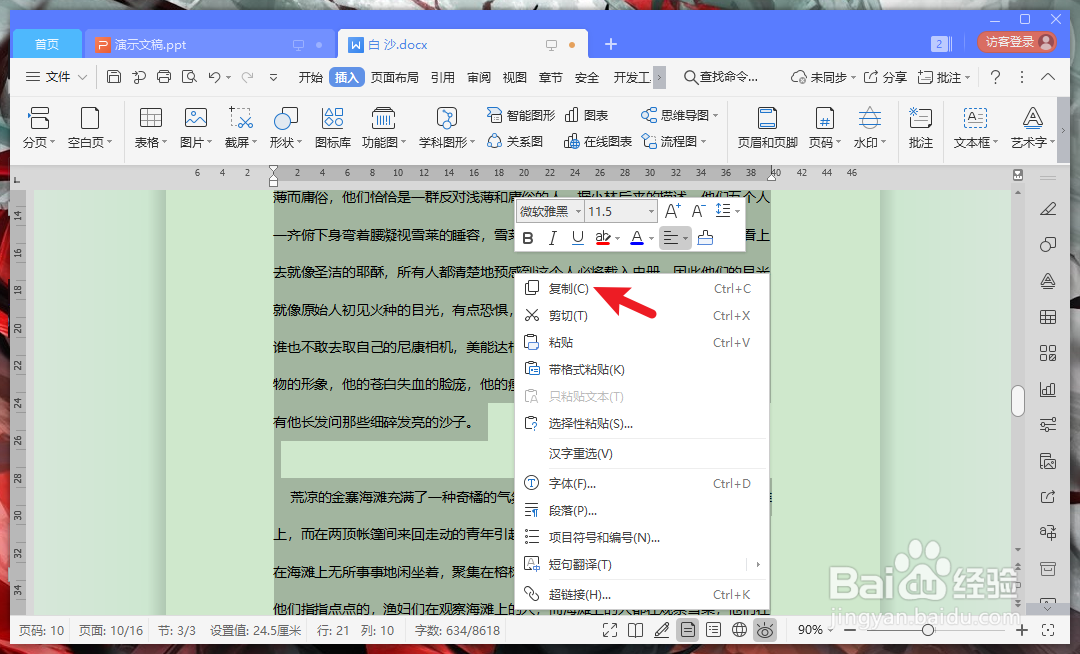1080x654 pixels.
Task: Insert 页码 page number
Action: tap(824, 127)
